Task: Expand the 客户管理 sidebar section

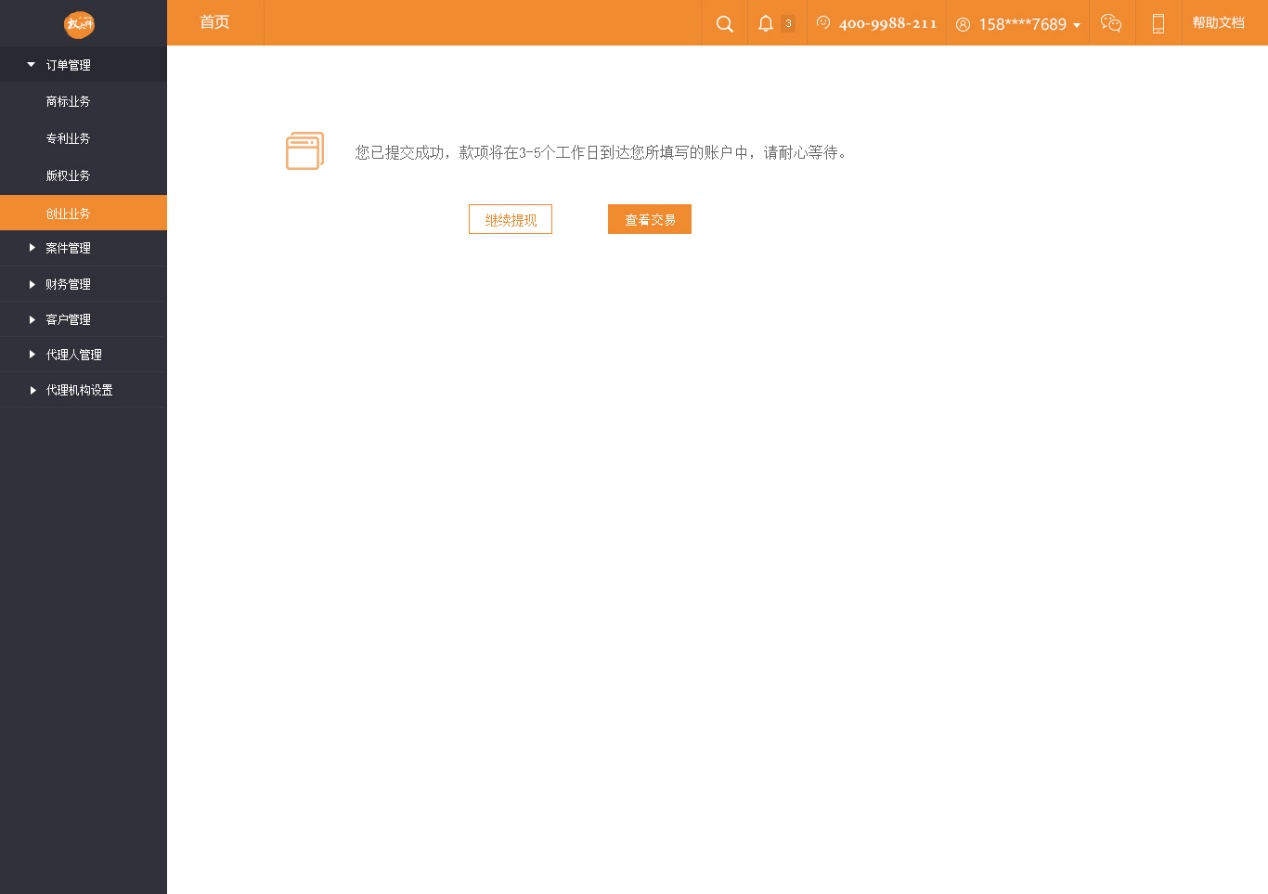Action: pyautogui.click(x=67, y=319)
